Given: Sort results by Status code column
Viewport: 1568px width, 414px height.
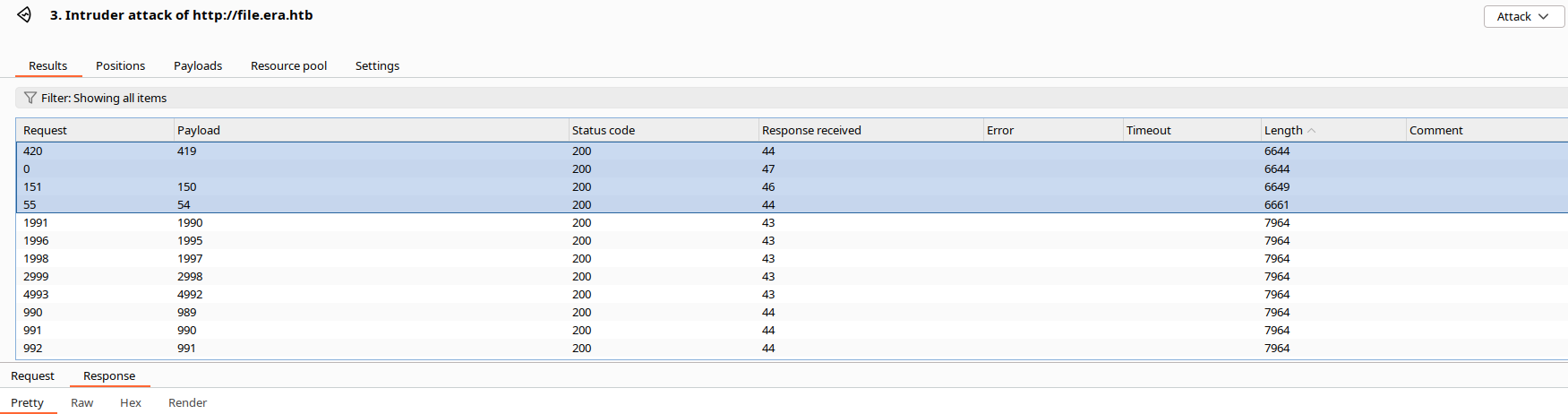Looking at the screenshot, I should coord(603,130).
